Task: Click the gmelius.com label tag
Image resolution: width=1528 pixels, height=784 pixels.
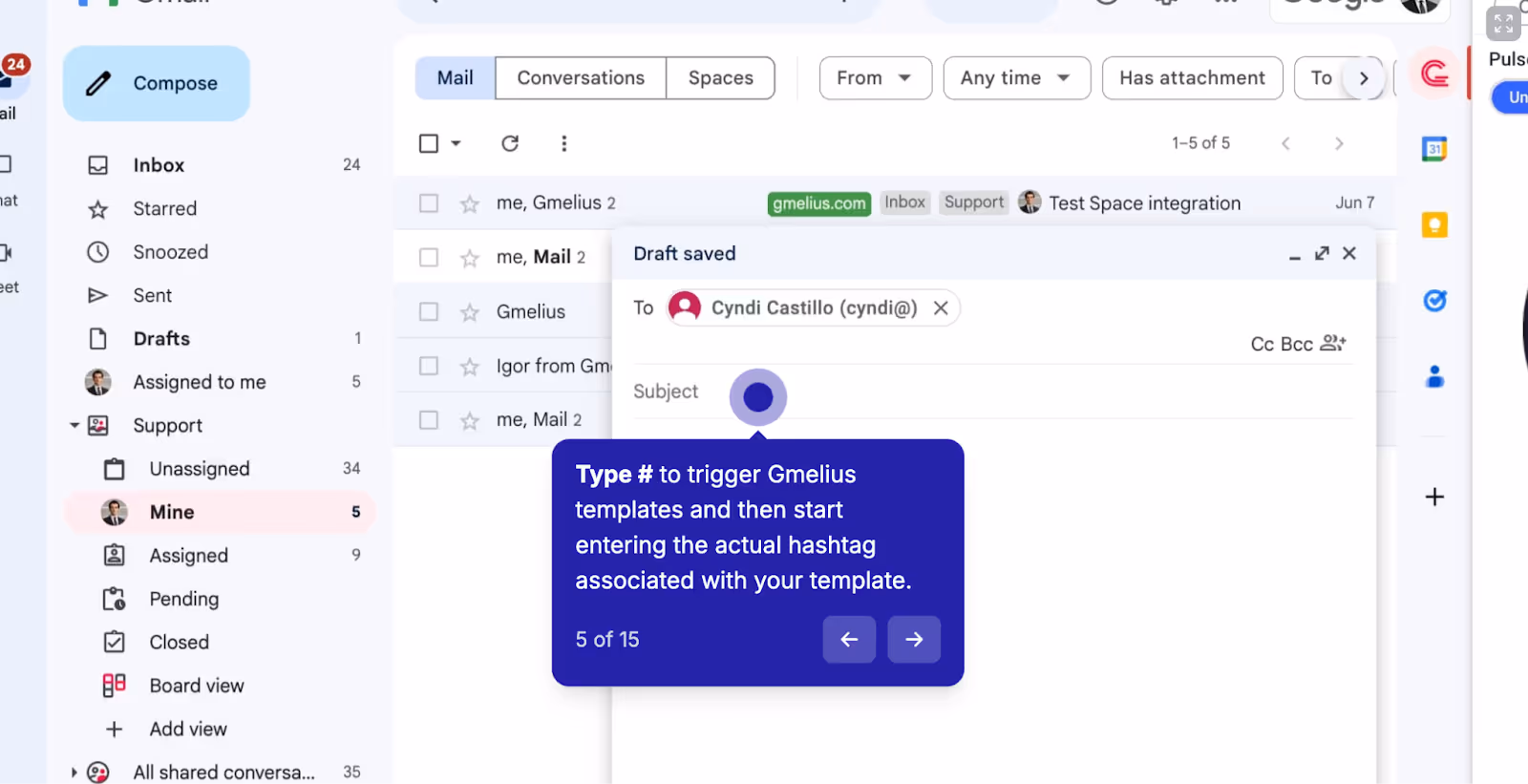Action: pos(819,203)
